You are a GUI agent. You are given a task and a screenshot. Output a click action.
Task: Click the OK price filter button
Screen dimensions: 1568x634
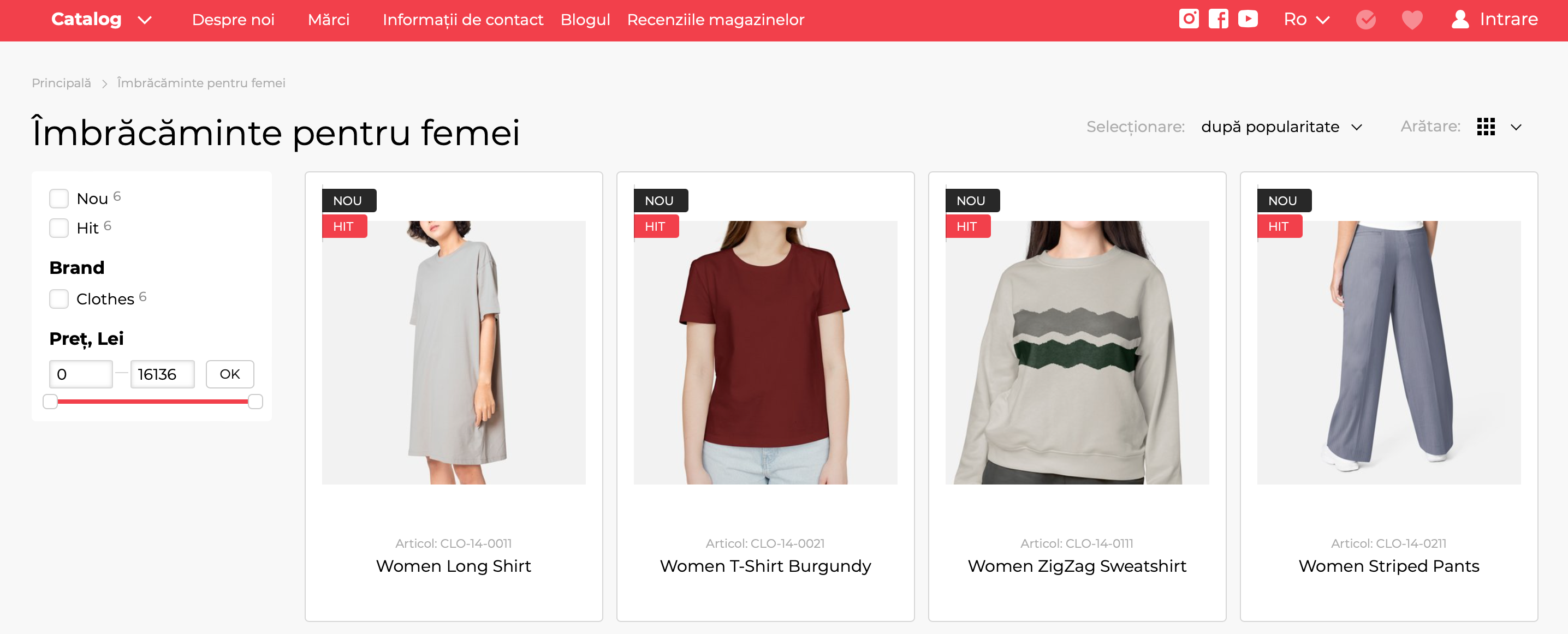pos(229,374)
